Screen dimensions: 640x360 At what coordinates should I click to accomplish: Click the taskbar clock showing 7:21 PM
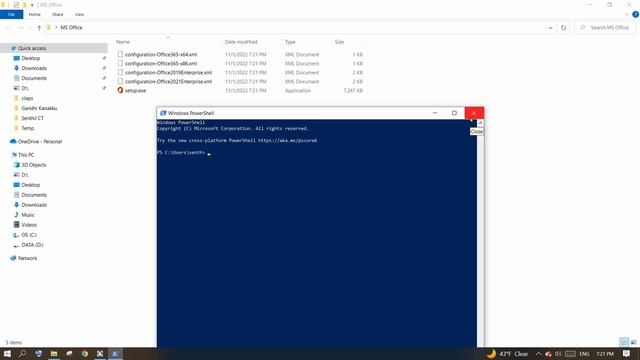(x=605, y=354)
